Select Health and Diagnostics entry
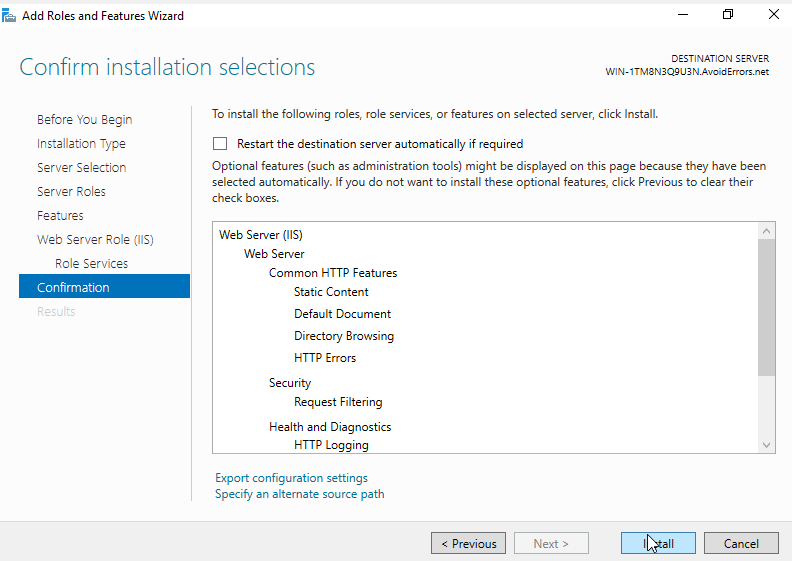The height and width of the screenshot is (561, 792). 330,427
